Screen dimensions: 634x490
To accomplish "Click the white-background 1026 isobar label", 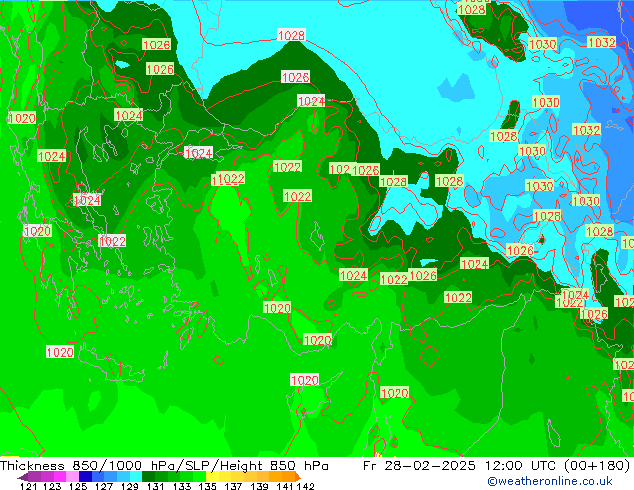I will 296,77.
